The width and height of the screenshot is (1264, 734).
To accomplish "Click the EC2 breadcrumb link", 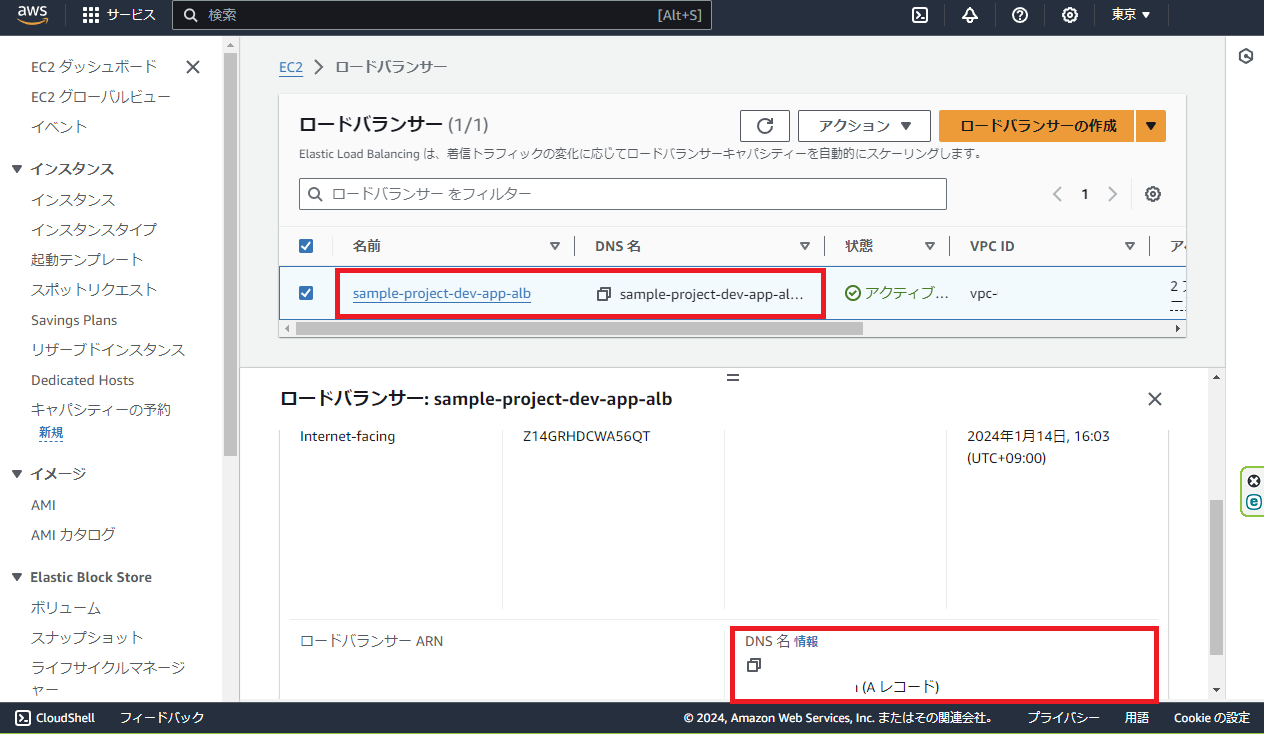I will 290,67.
